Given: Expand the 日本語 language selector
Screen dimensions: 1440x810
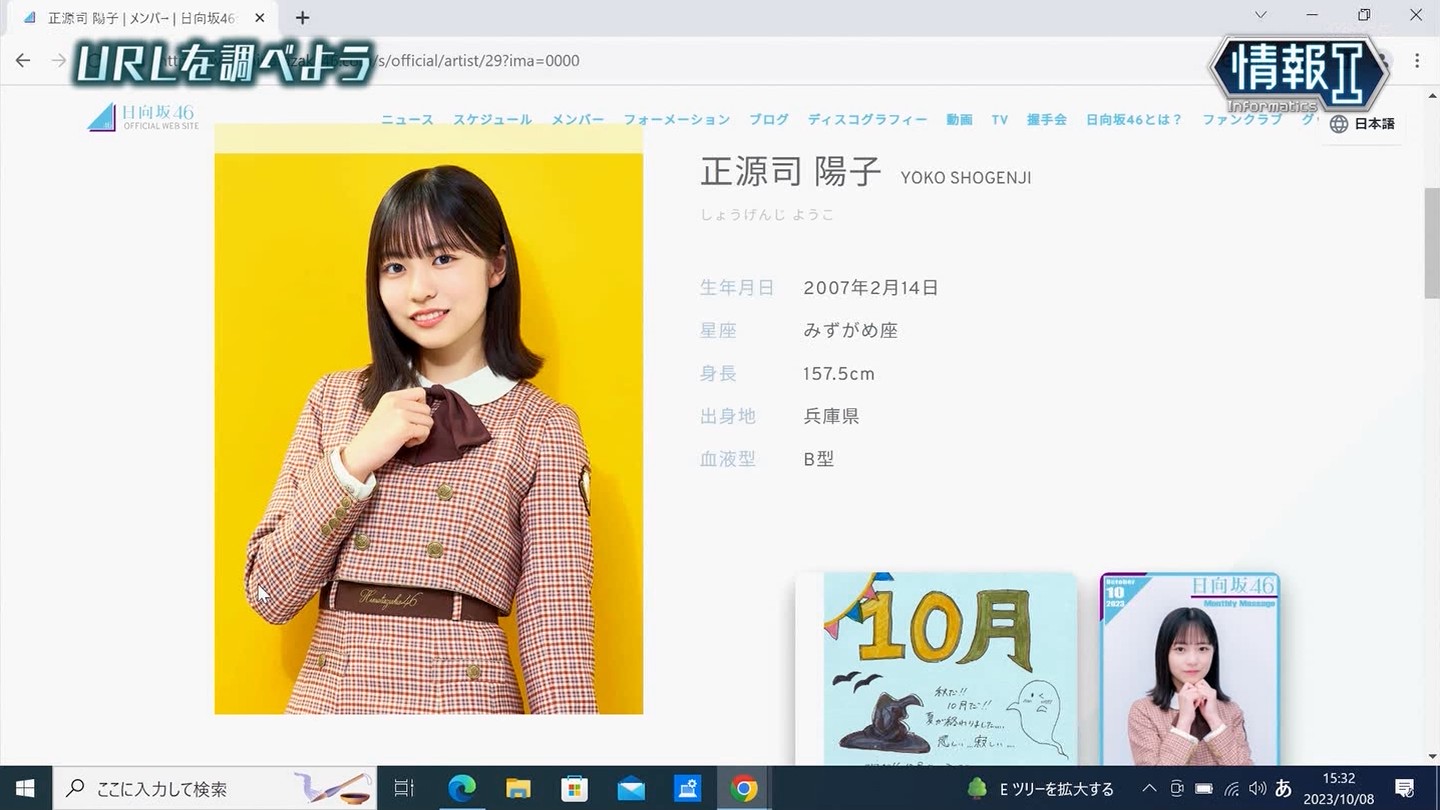Looking at the screenshot, I should tap(1362, 124).
